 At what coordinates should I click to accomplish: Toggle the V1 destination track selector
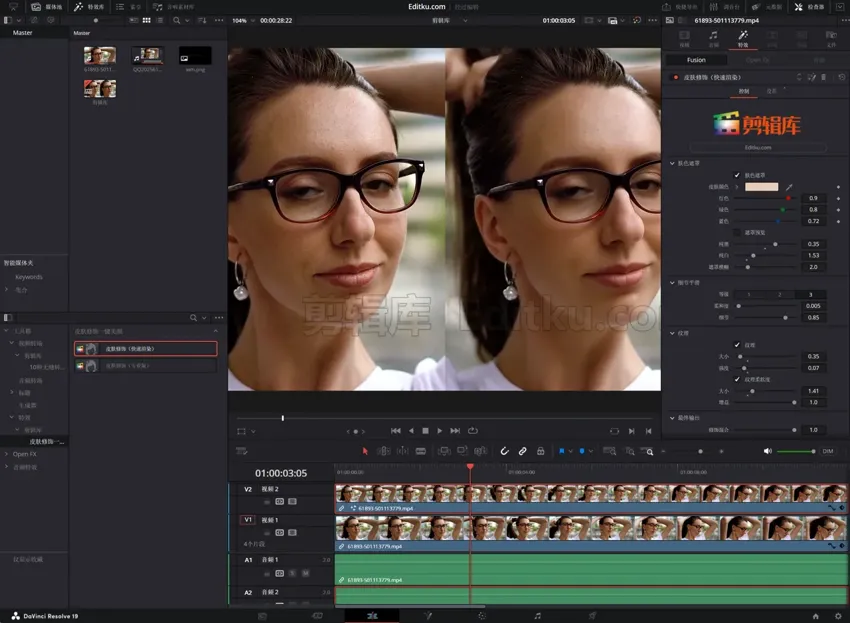(x=248, y=520)
